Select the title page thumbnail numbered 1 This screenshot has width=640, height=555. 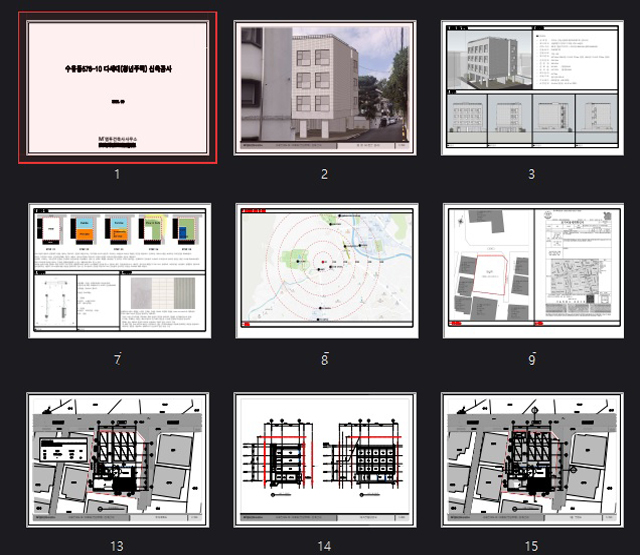[117, 87]
